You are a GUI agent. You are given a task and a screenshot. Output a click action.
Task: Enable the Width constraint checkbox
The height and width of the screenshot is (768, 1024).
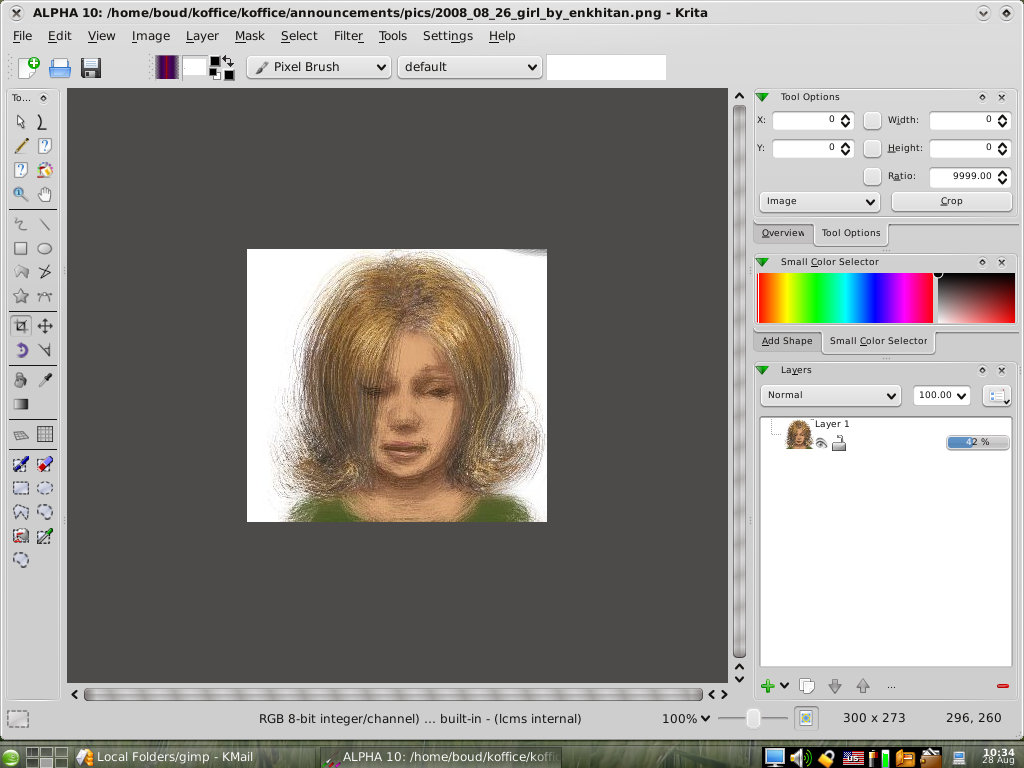point(872,120)
